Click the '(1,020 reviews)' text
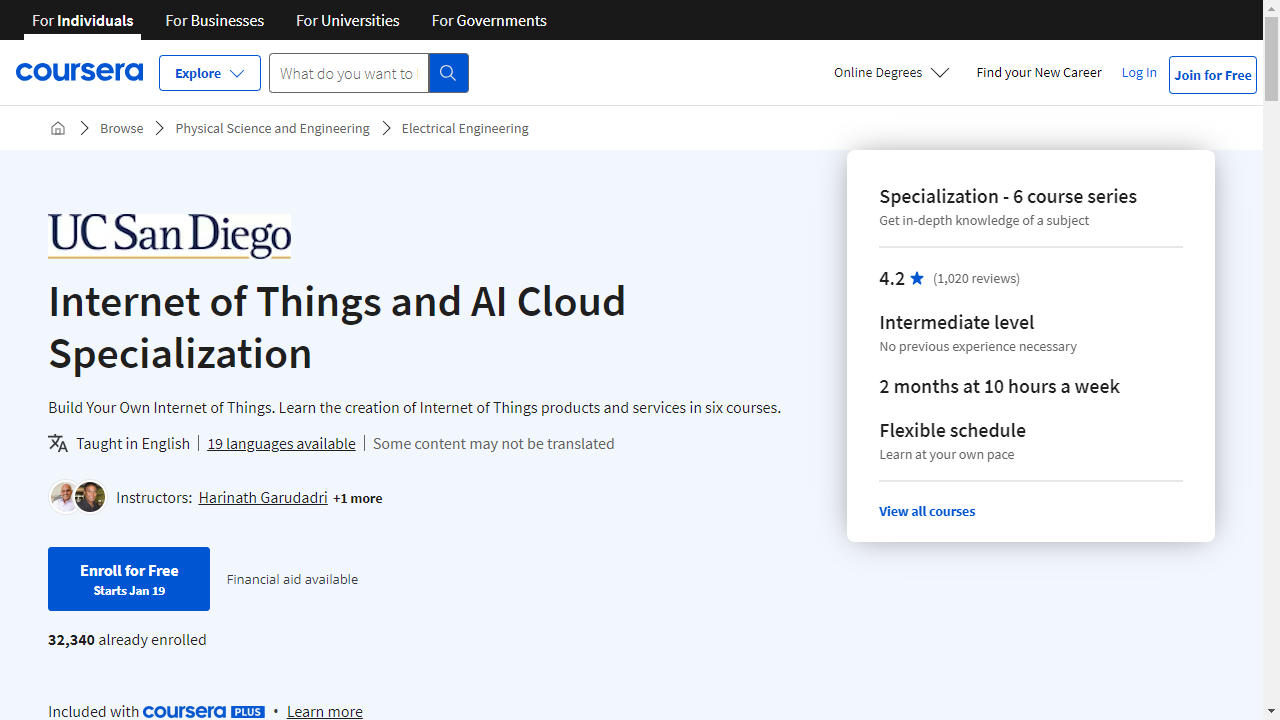Screen dimensions: 1280x720 (976, 278)
